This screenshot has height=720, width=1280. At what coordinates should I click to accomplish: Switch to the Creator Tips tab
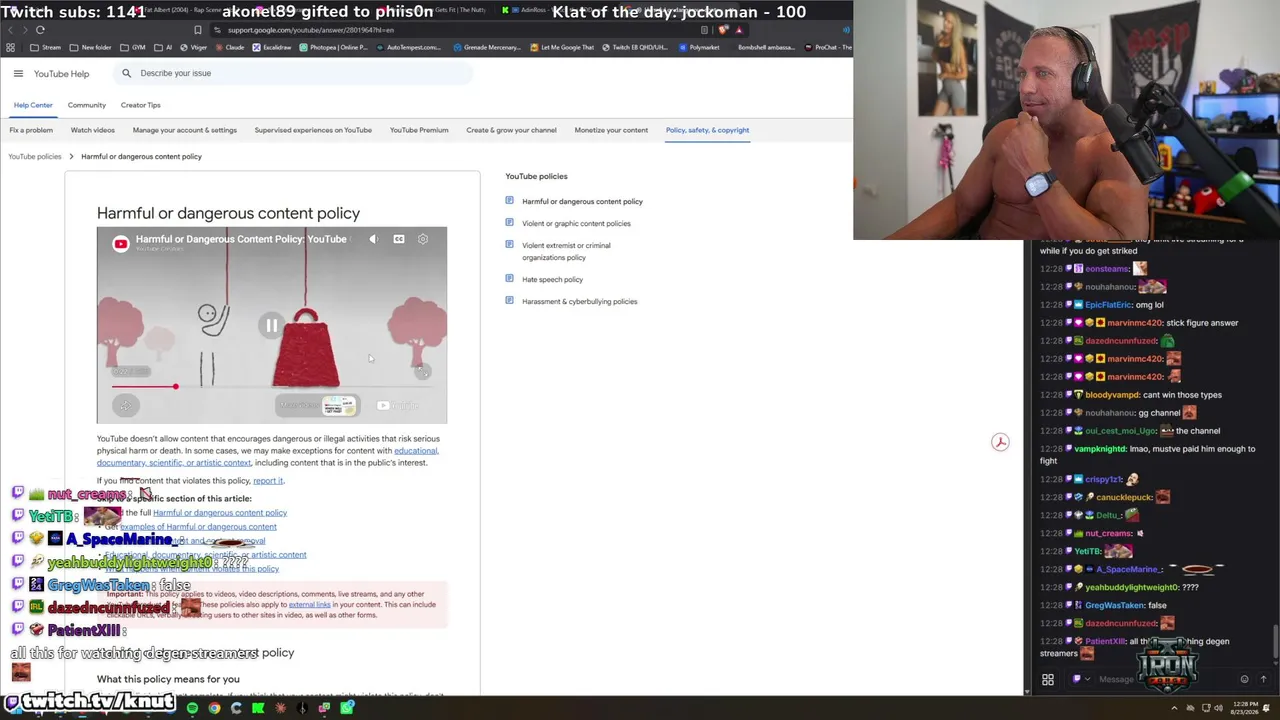[140, 105]
